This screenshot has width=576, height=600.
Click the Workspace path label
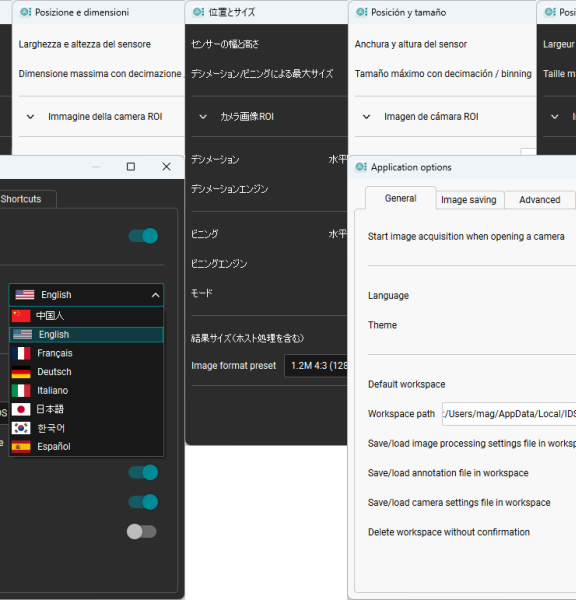coord(401,414)
